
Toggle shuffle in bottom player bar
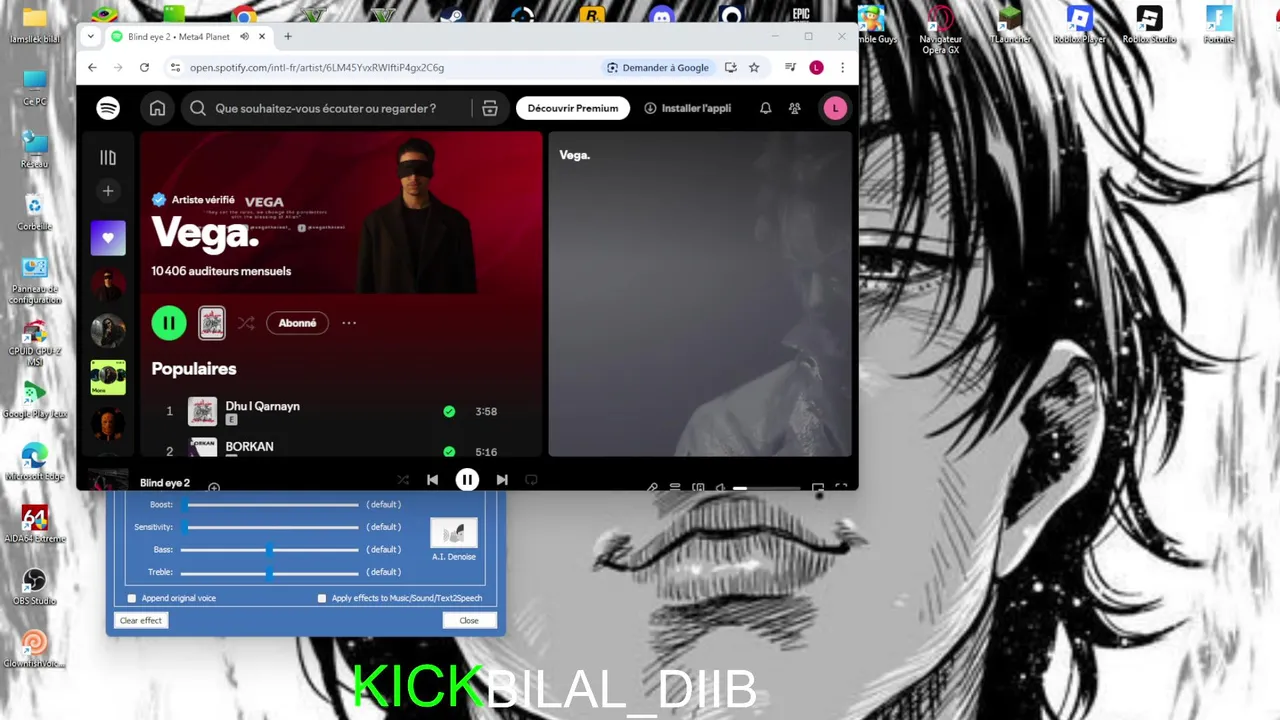pos(403,480)
